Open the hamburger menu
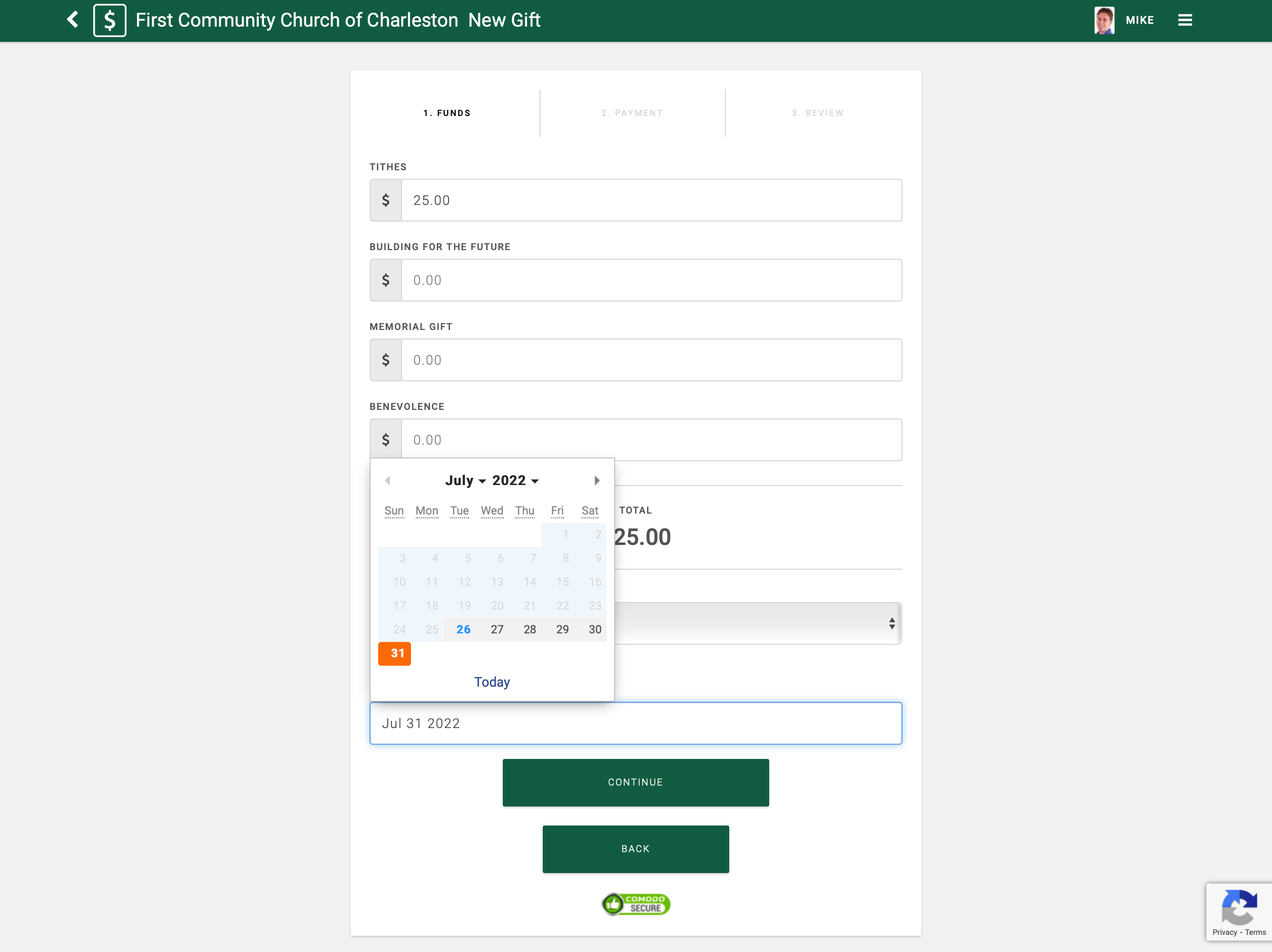This screenshot has width=1272, height=952. click(x=1184, y=20)
